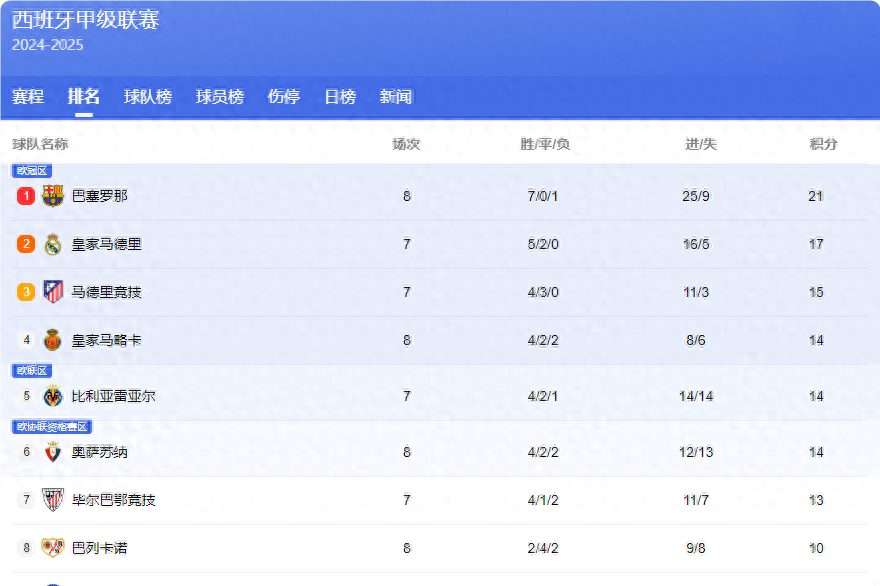Switch to the 球员榜 tab

click(220, 97)
